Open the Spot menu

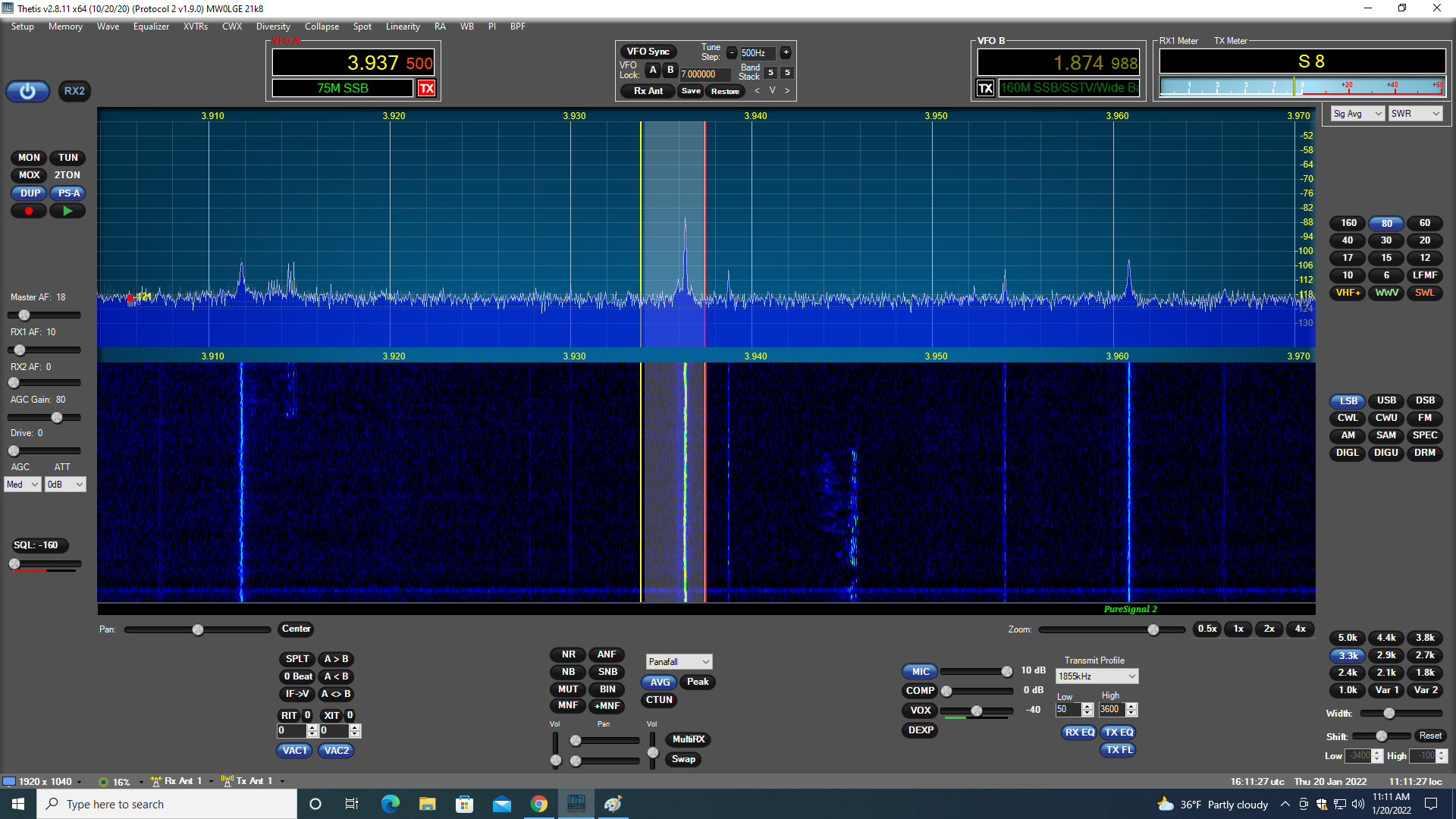[362, 27]
